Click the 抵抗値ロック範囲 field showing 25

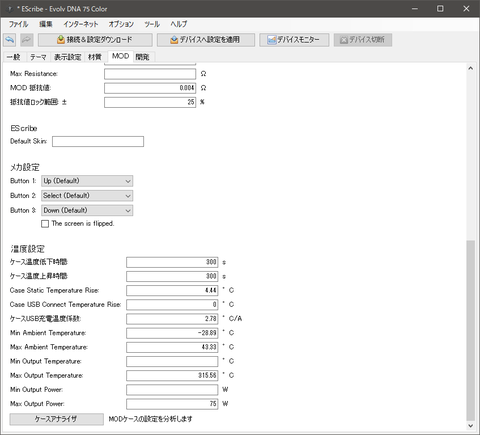click(150, 102)
